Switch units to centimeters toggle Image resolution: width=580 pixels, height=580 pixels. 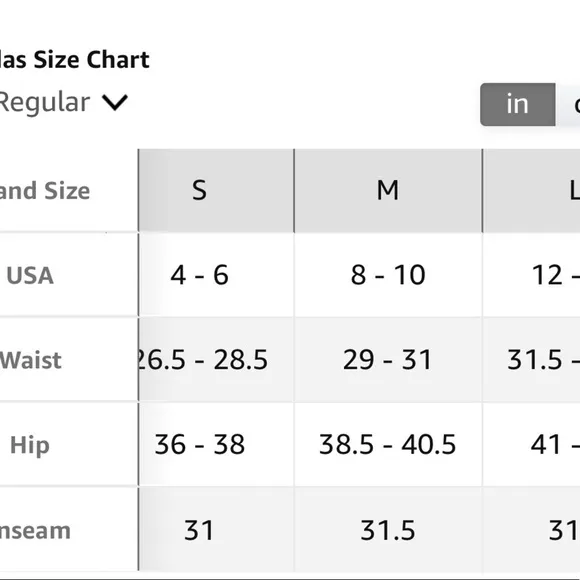coord(569,104)
